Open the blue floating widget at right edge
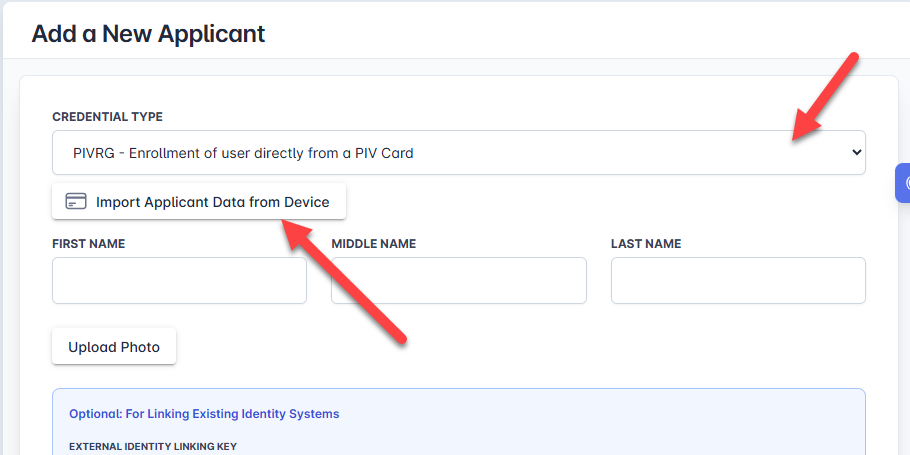 (x=903, y=184)
